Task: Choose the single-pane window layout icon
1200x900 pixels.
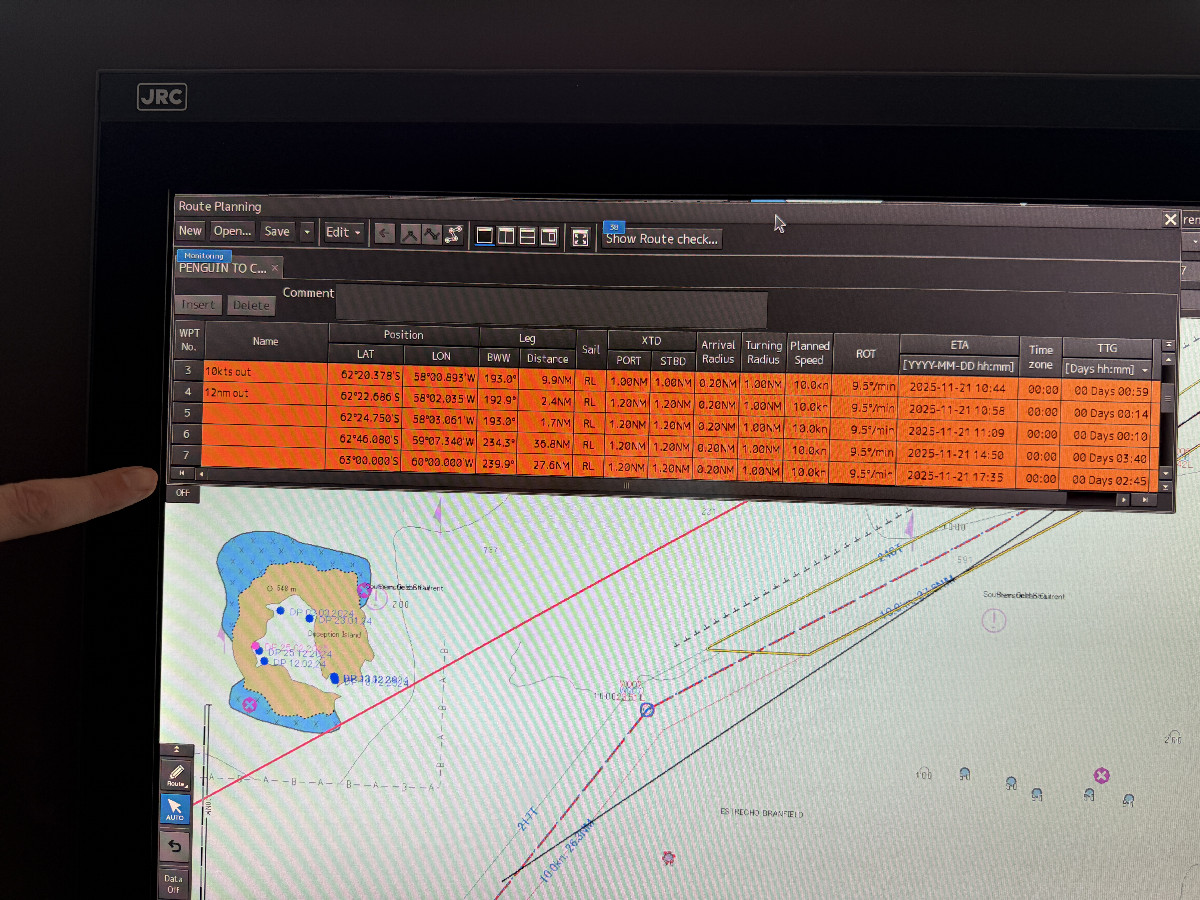Action: pos(485,236)
